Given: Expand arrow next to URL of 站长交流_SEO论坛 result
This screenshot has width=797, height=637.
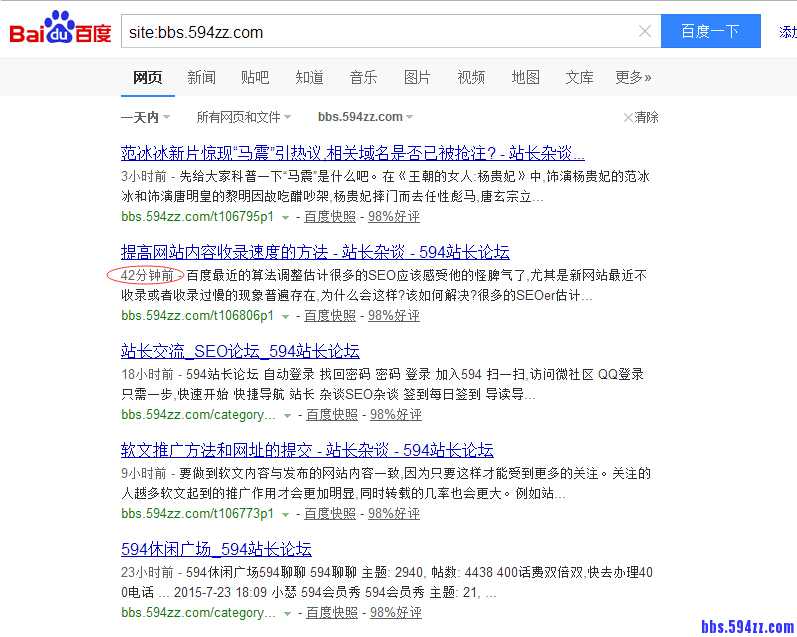Looking at the screenshot, I should point(288,416).
